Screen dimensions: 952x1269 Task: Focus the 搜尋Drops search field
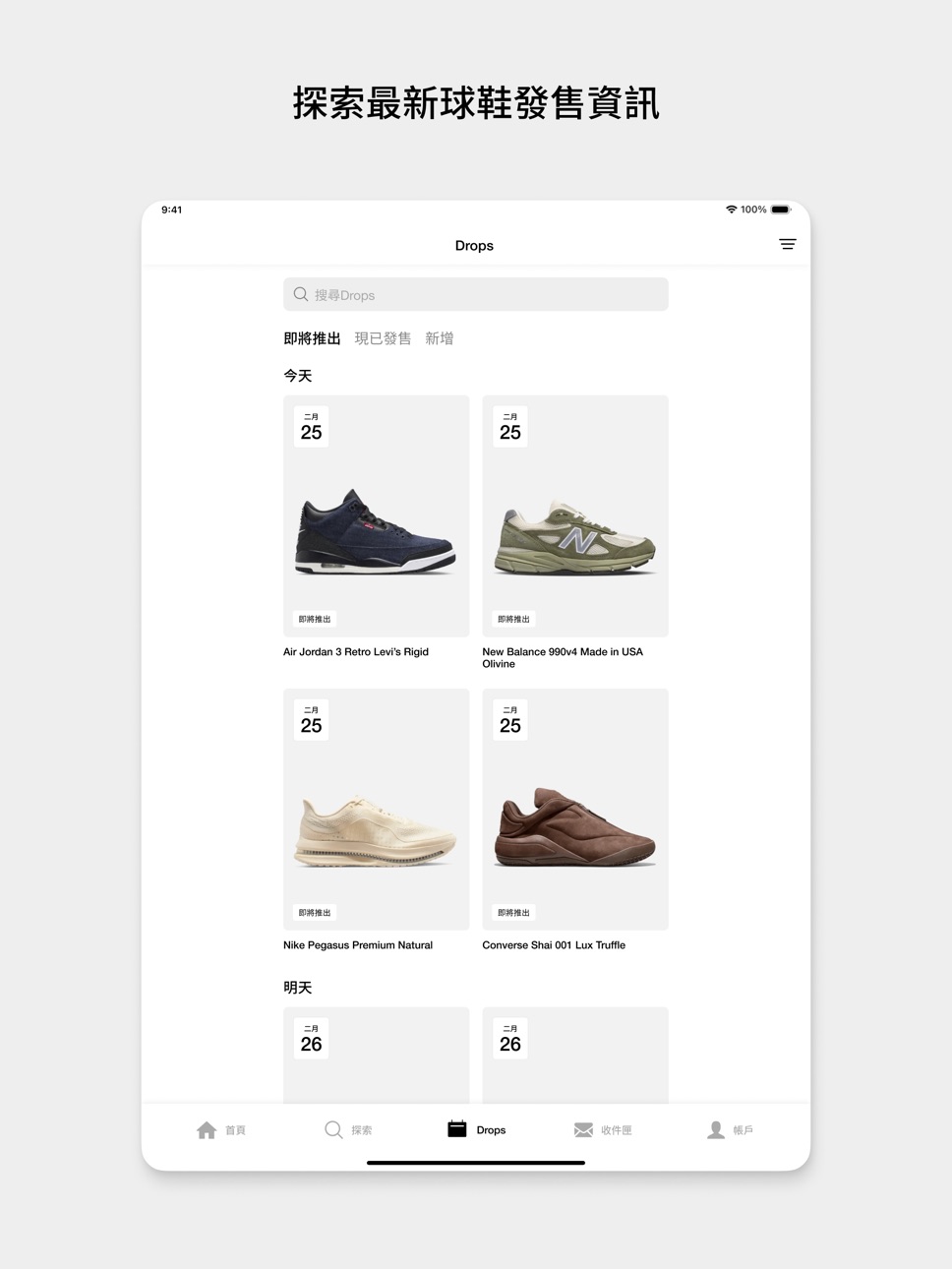[476, 294]
